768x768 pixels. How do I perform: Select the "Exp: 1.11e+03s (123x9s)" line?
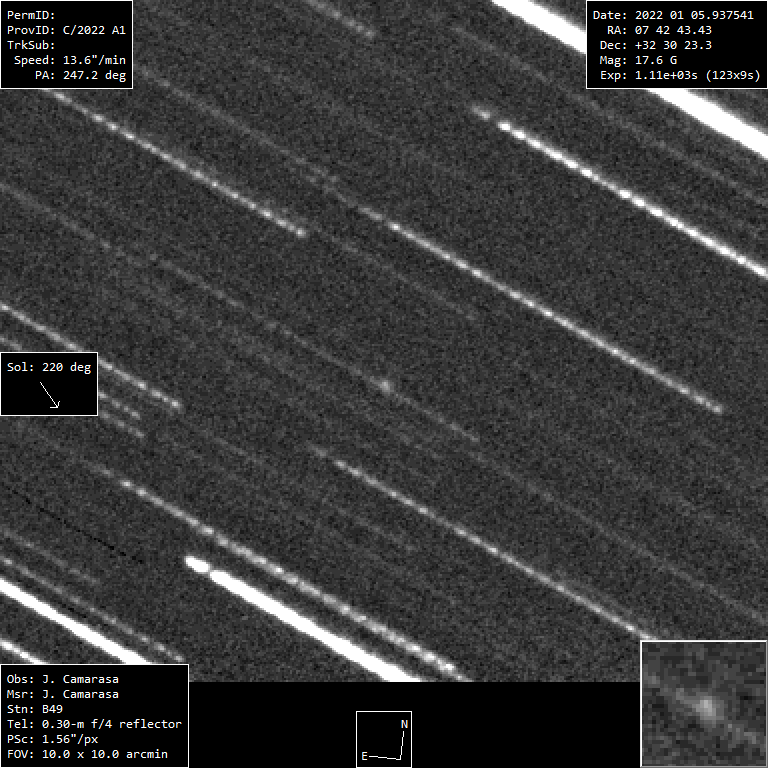[x=680, y=75]
